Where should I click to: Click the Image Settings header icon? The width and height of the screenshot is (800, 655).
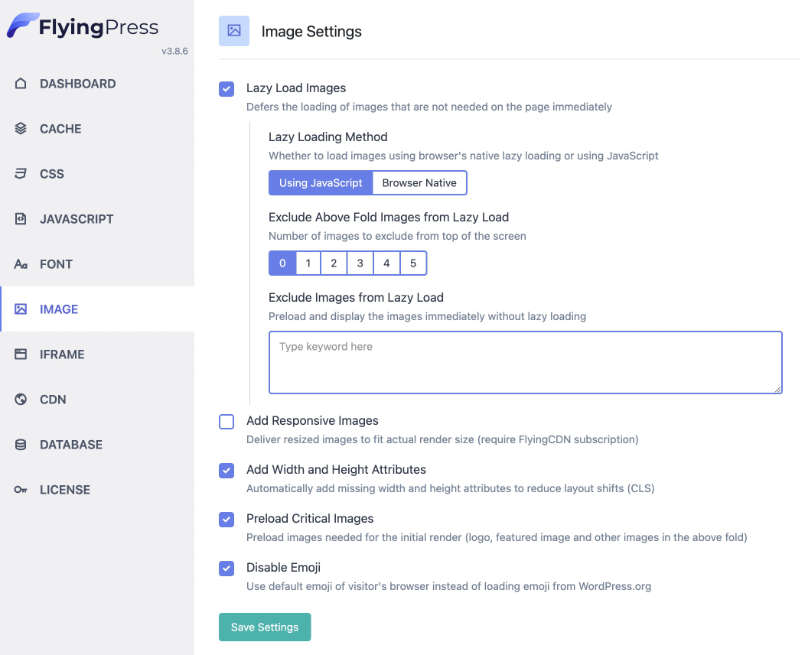(x=234, y=31)
